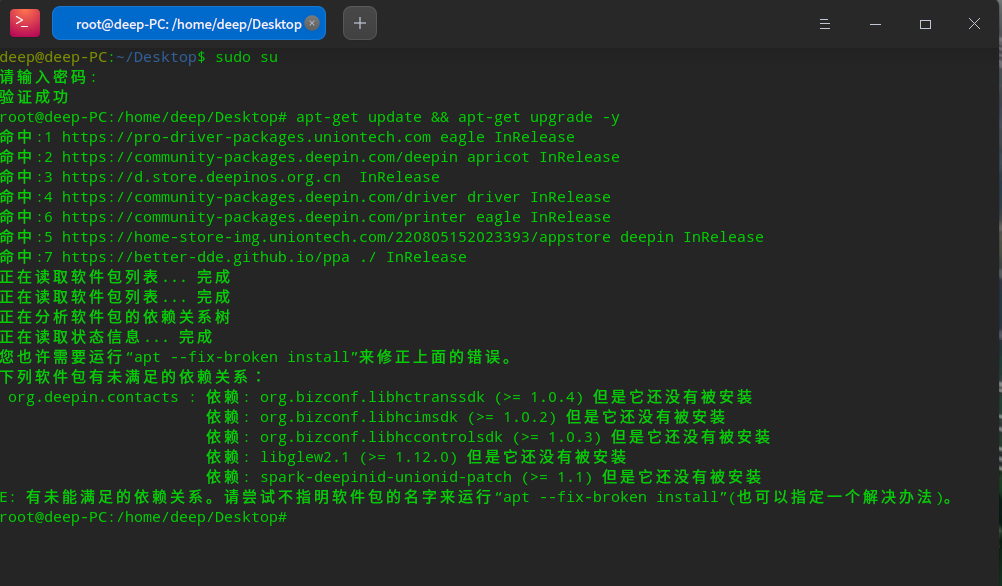Screen dimensions: 1002x586
Task: Add a new terminal tab
Action: (360, 24)
